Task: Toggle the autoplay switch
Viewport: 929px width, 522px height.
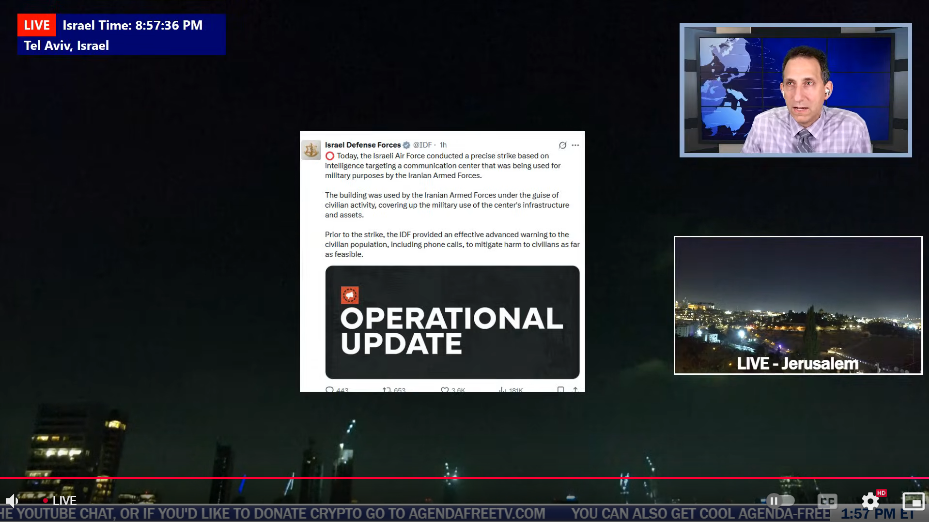Action: pyautogui.click(x=780, y=501)
